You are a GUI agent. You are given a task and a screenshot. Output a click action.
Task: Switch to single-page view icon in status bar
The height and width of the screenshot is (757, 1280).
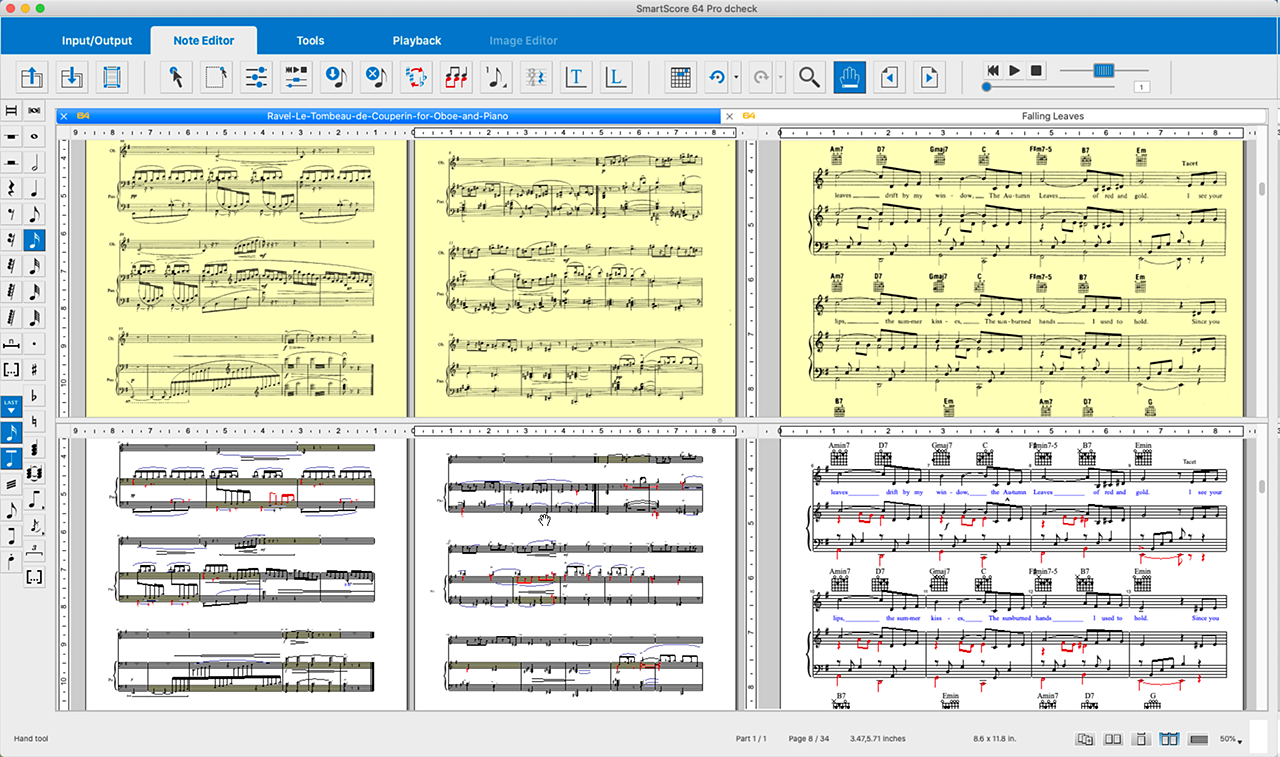tap(1141, 739)
